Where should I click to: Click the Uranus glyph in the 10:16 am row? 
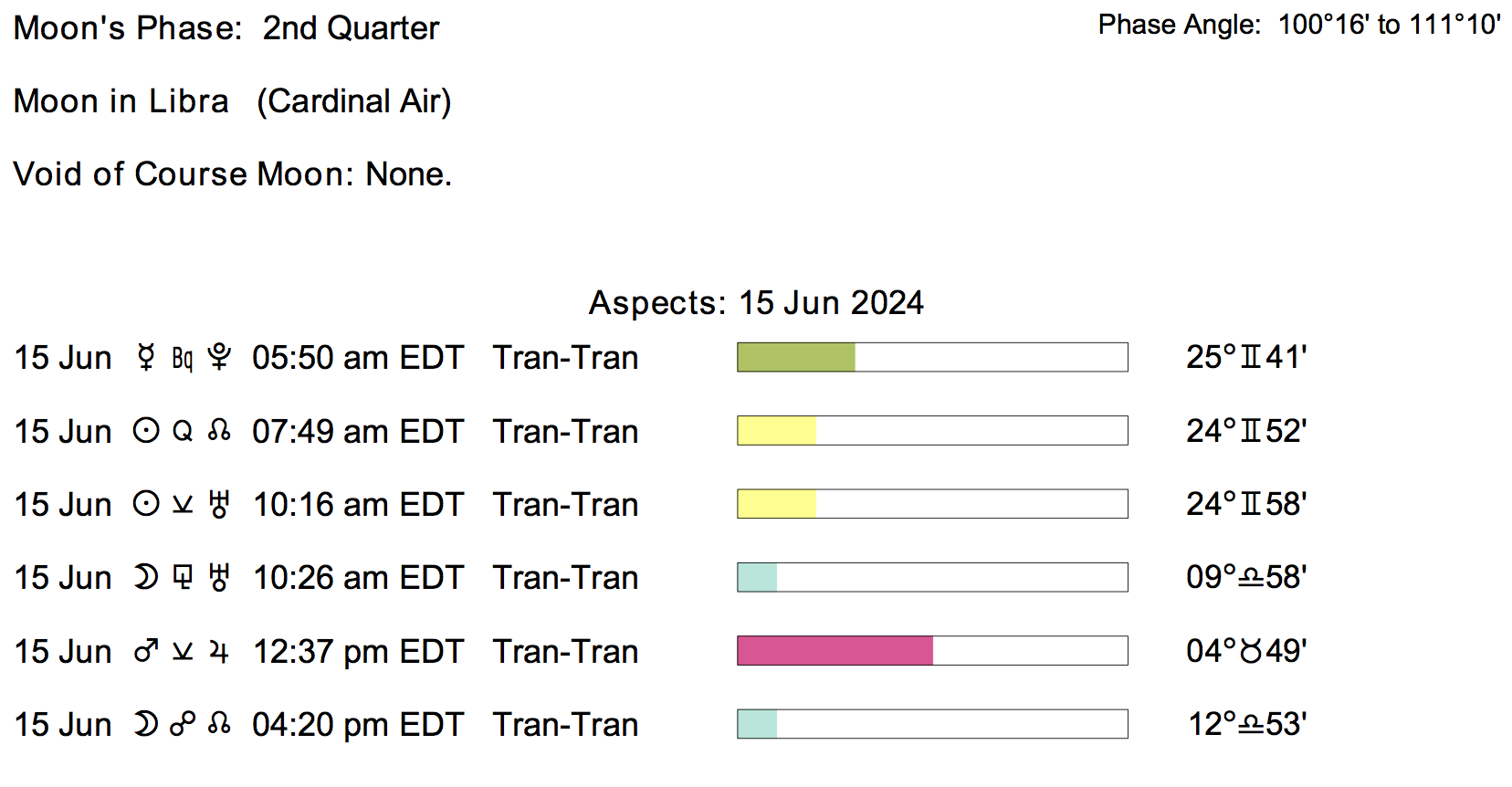(x=219, y=504)
